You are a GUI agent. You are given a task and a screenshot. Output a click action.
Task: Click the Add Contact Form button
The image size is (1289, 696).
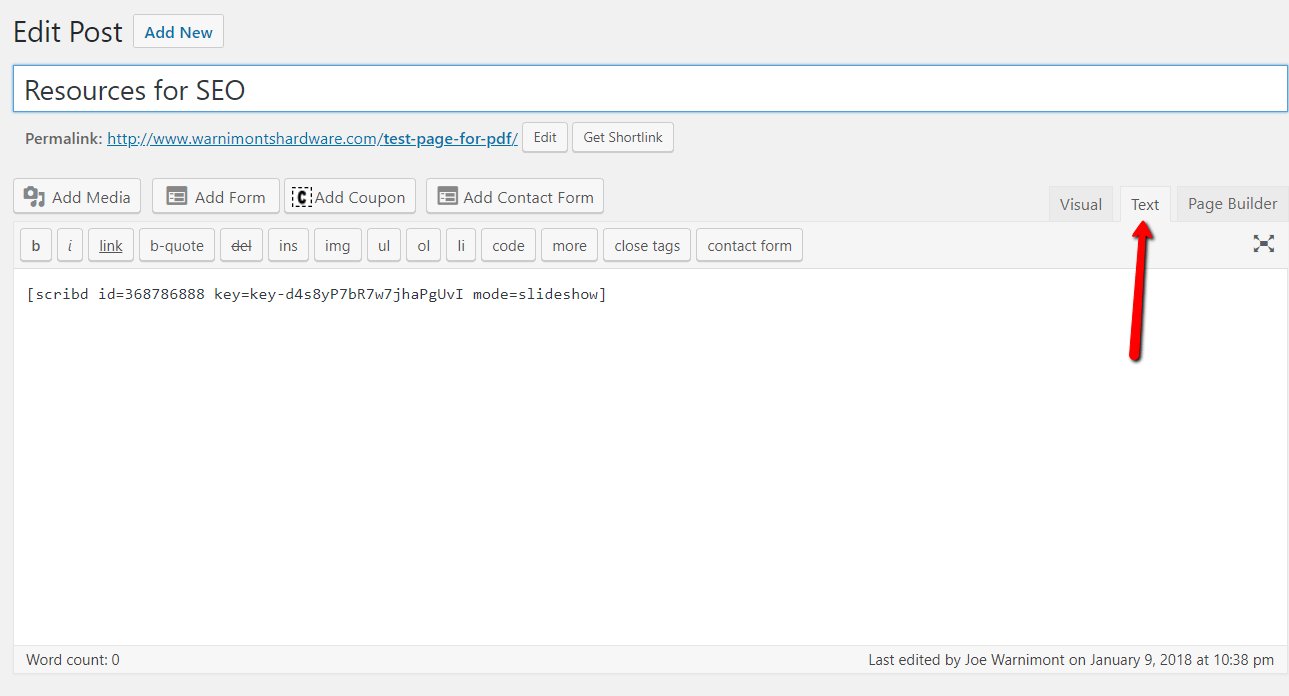[515, 197]
